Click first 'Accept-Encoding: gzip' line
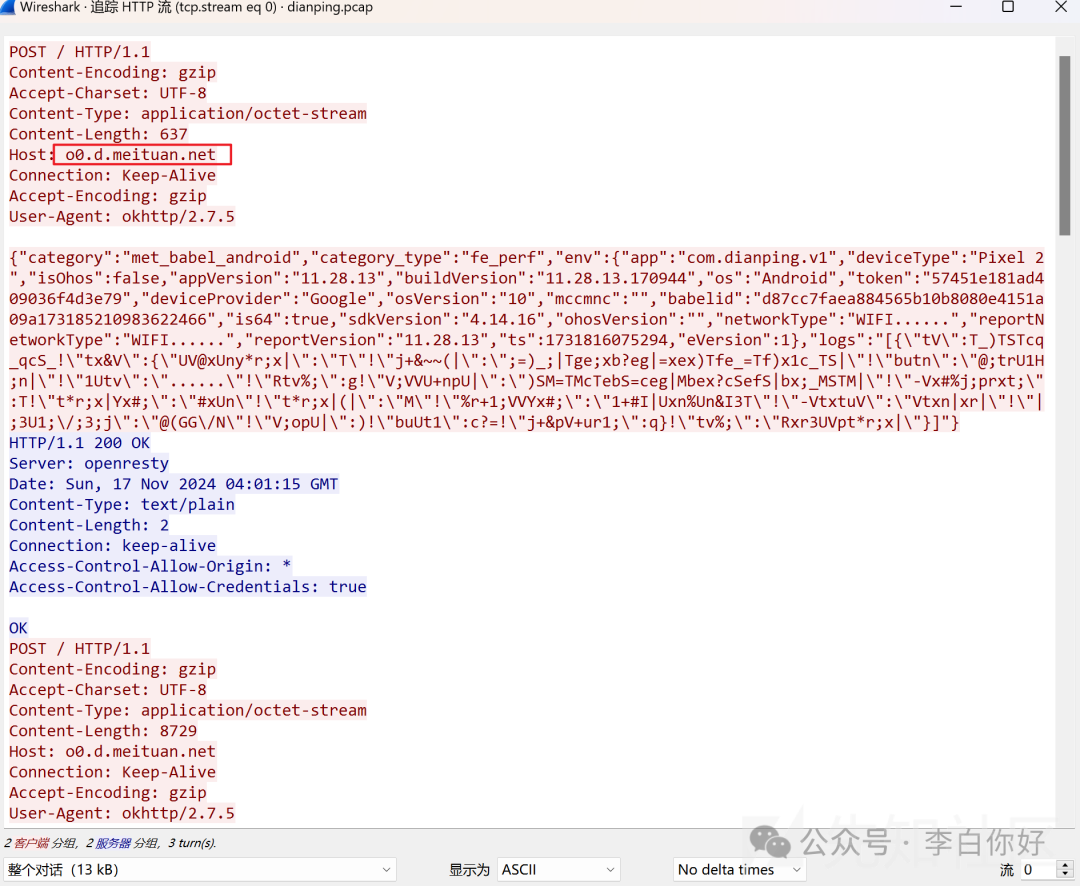The width and height of the screenshot is (1080, 886). tap(107, 196)
